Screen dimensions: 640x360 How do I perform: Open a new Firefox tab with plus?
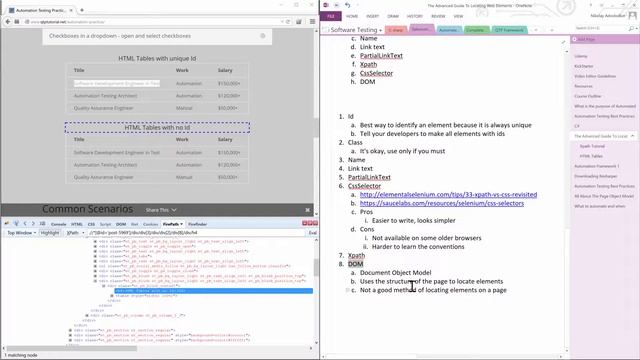pyautogui.click(x=82, y=10)
